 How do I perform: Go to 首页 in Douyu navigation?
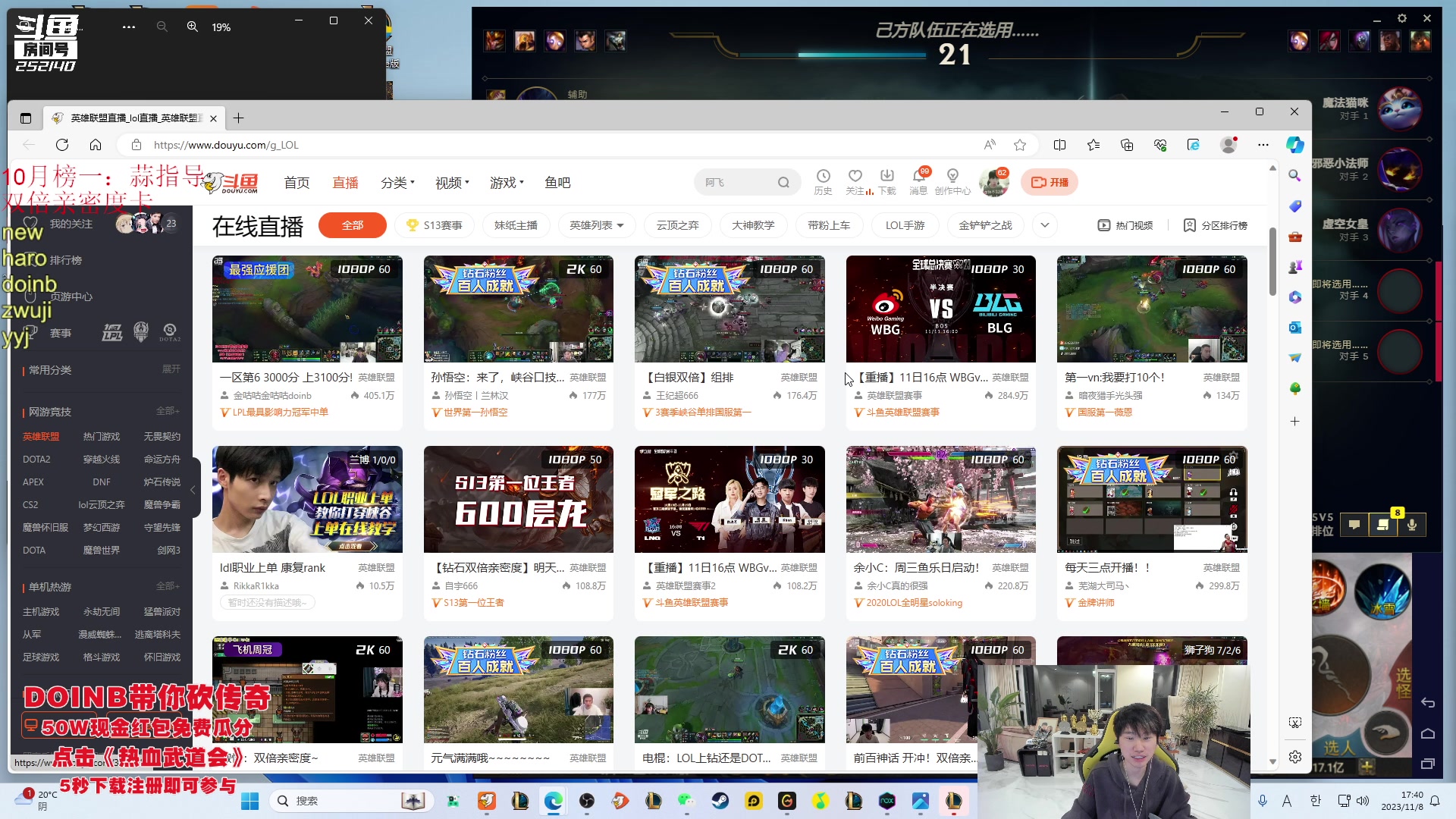297,183
